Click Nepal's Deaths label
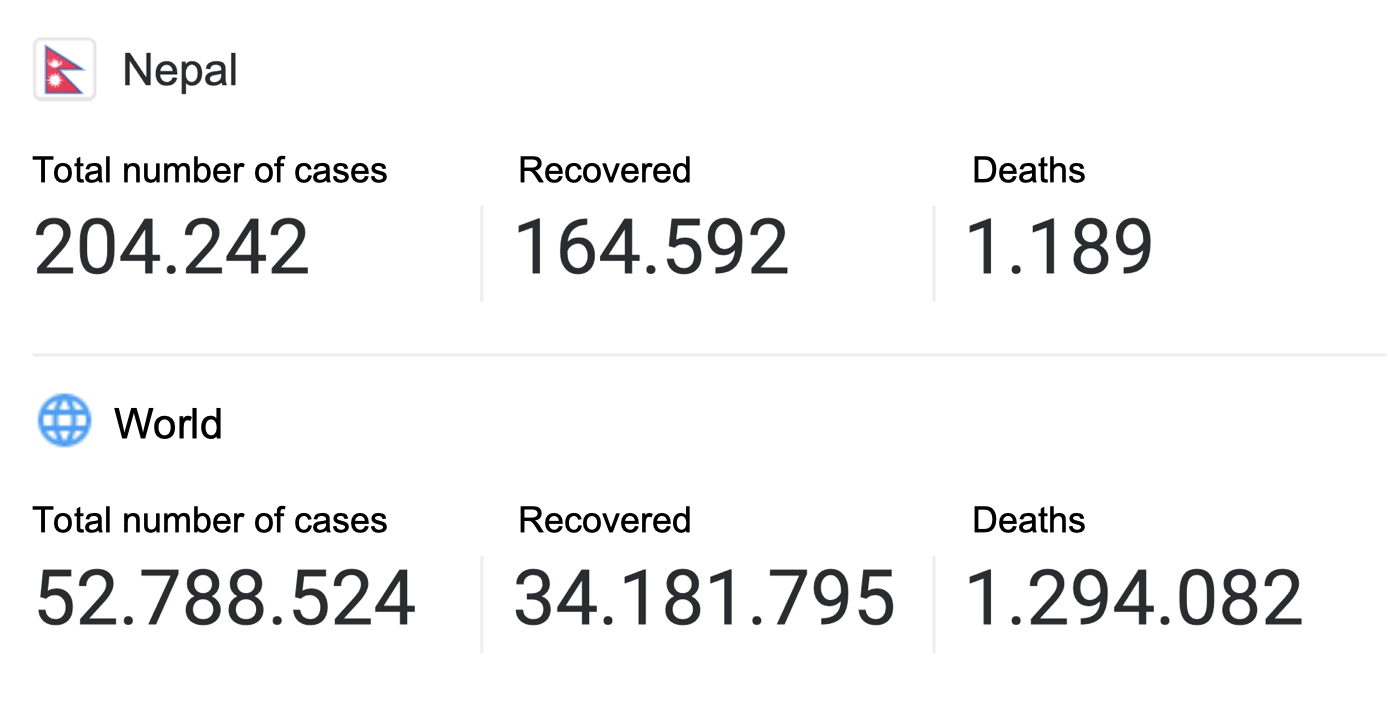Screen dimensions: 1388x722 point(1028,170)
